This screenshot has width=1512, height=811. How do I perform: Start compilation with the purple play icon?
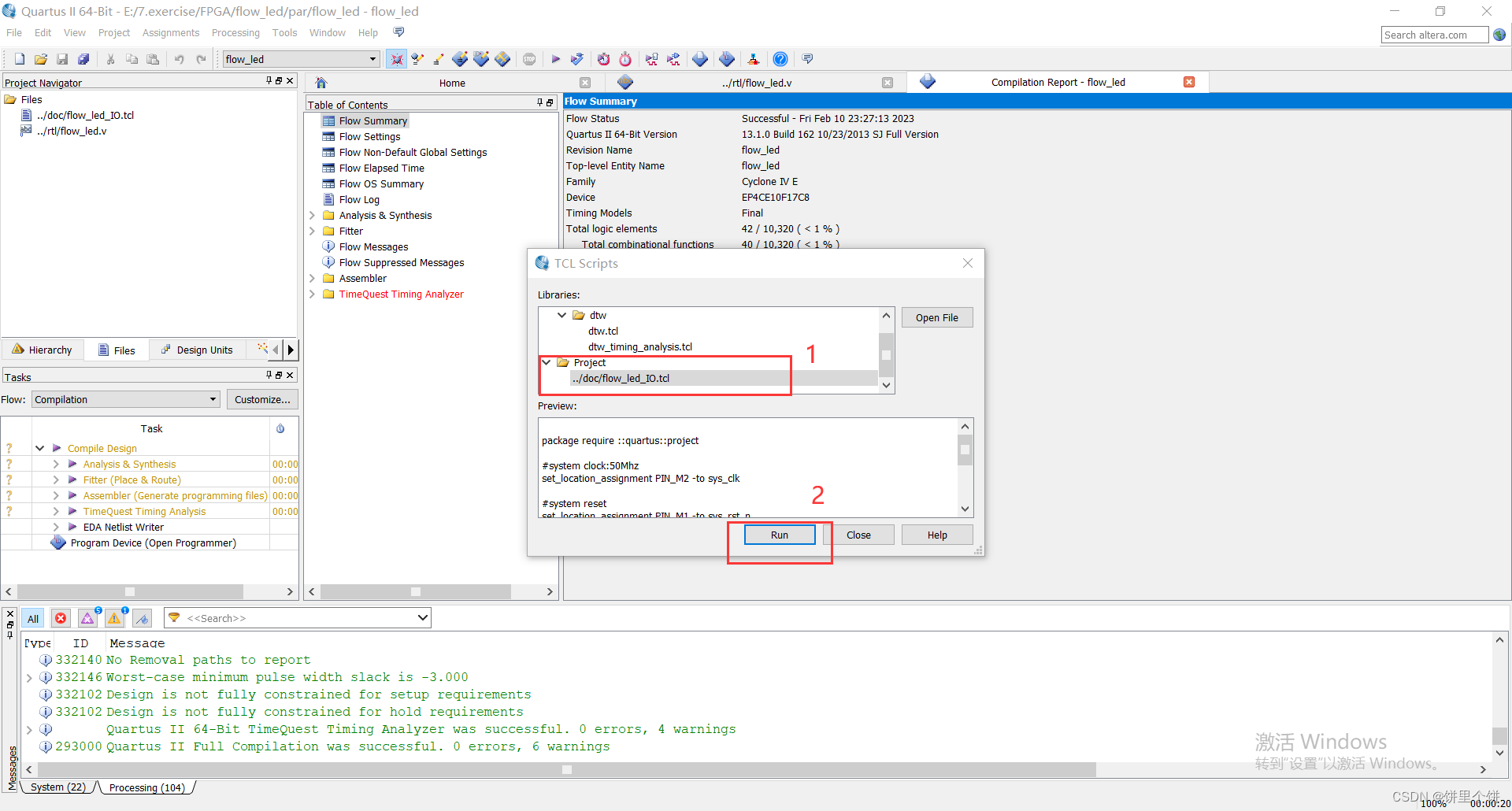[556, 59]
